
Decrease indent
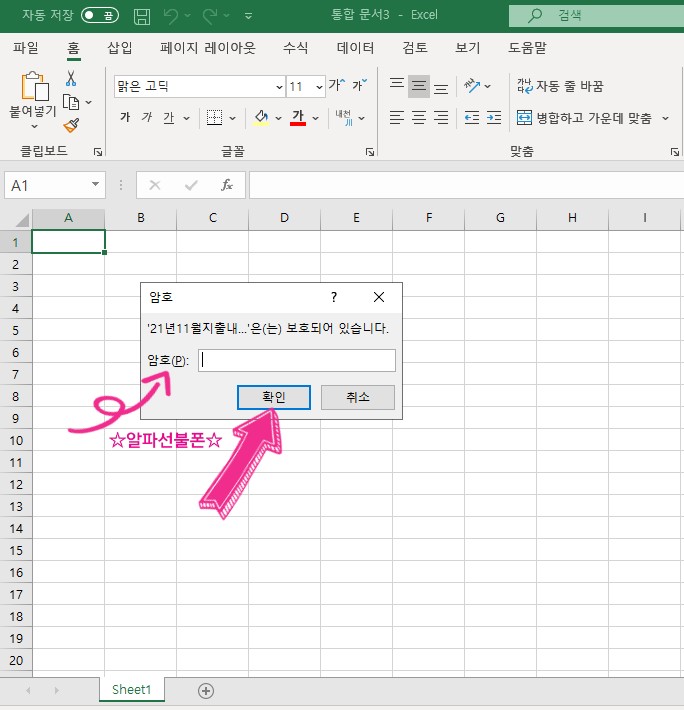(472, 118)
